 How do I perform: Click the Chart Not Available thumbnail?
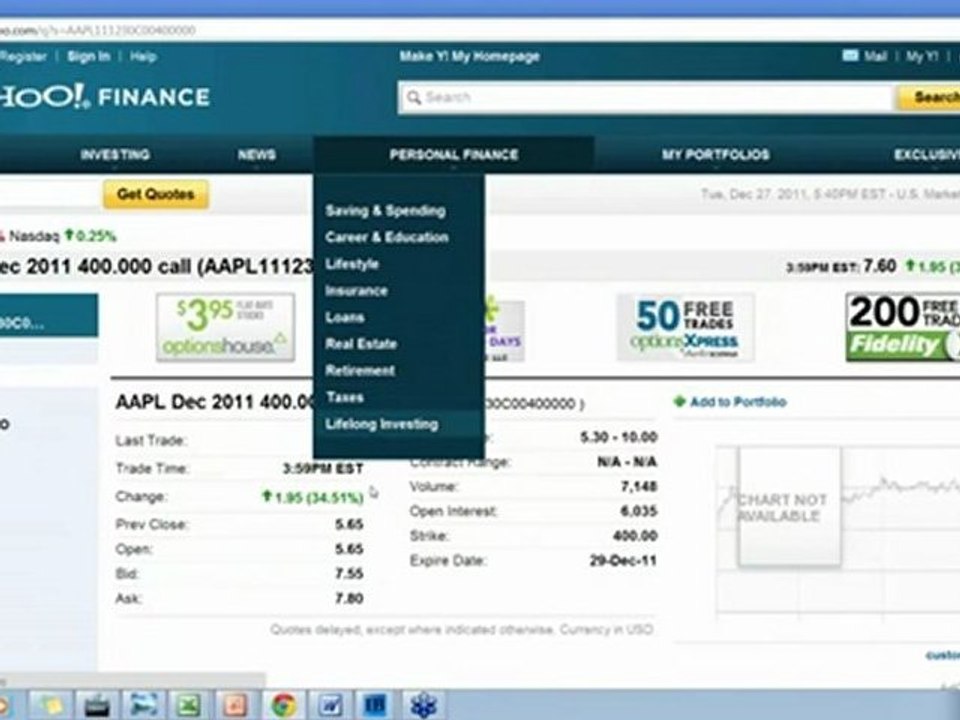click(789, 507)
